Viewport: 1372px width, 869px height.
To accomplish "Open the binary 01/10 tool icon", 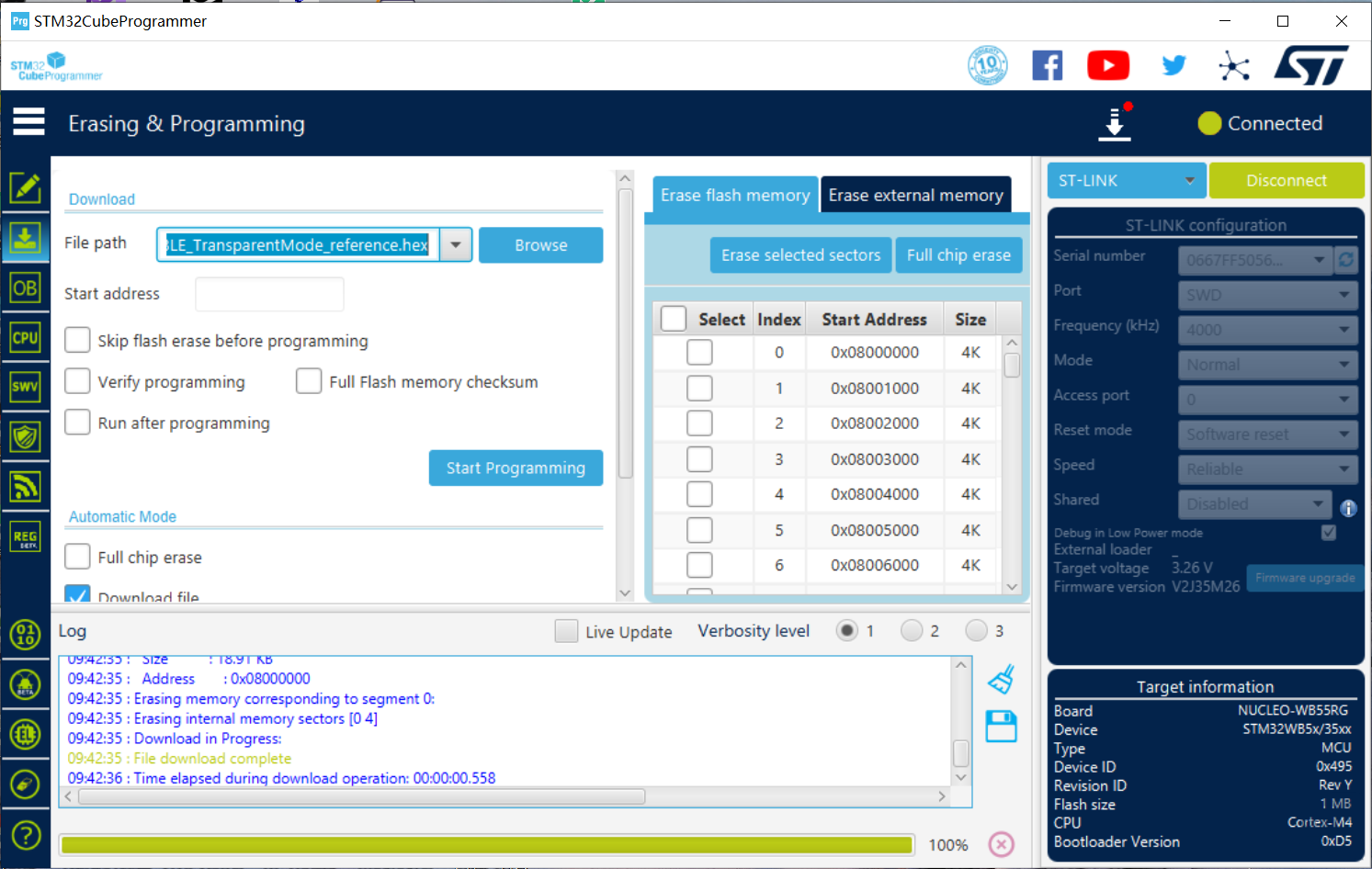I will click(25, 634).
